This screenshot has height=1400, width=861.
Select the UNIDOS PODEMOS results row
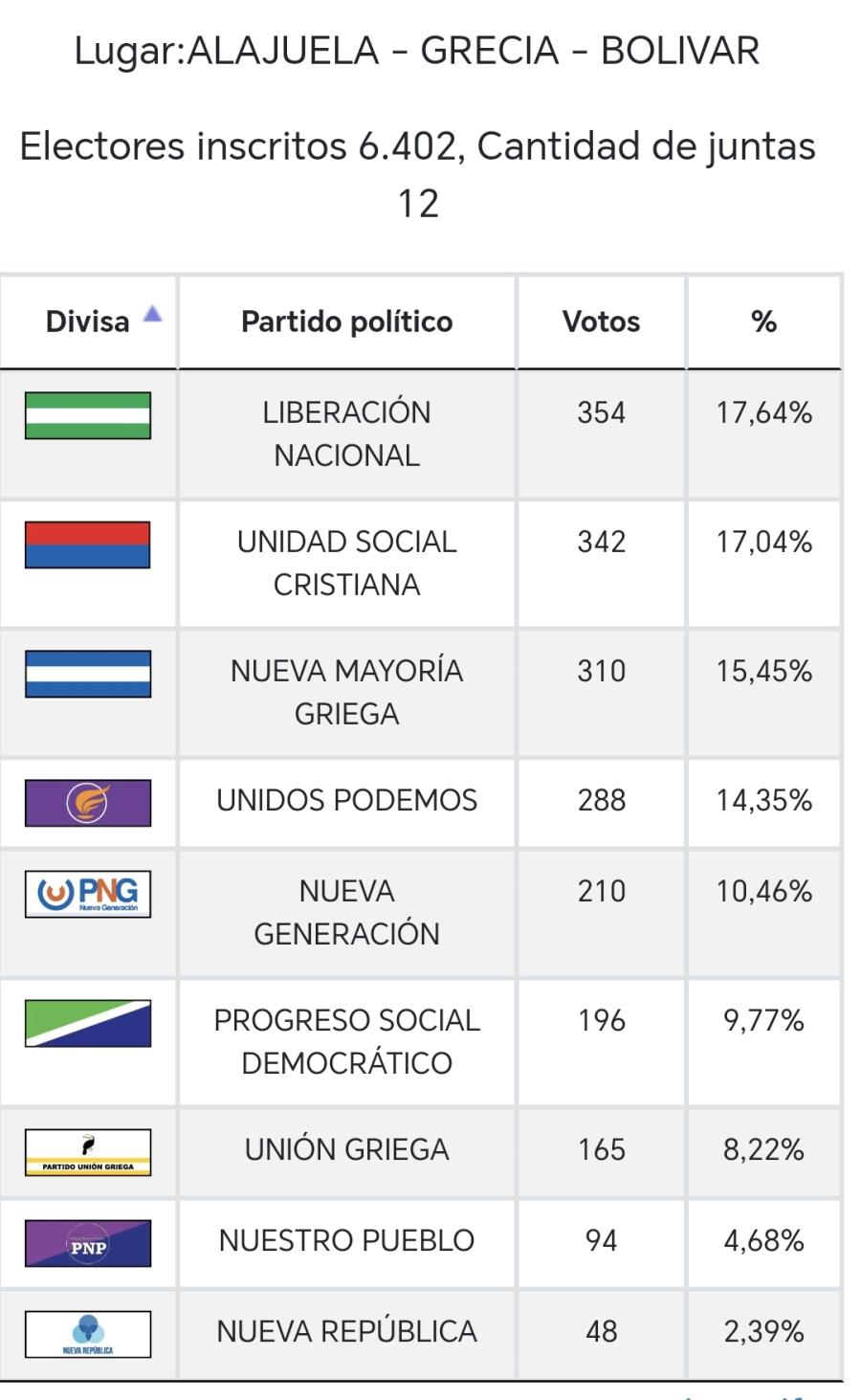[x=345, y=803]
